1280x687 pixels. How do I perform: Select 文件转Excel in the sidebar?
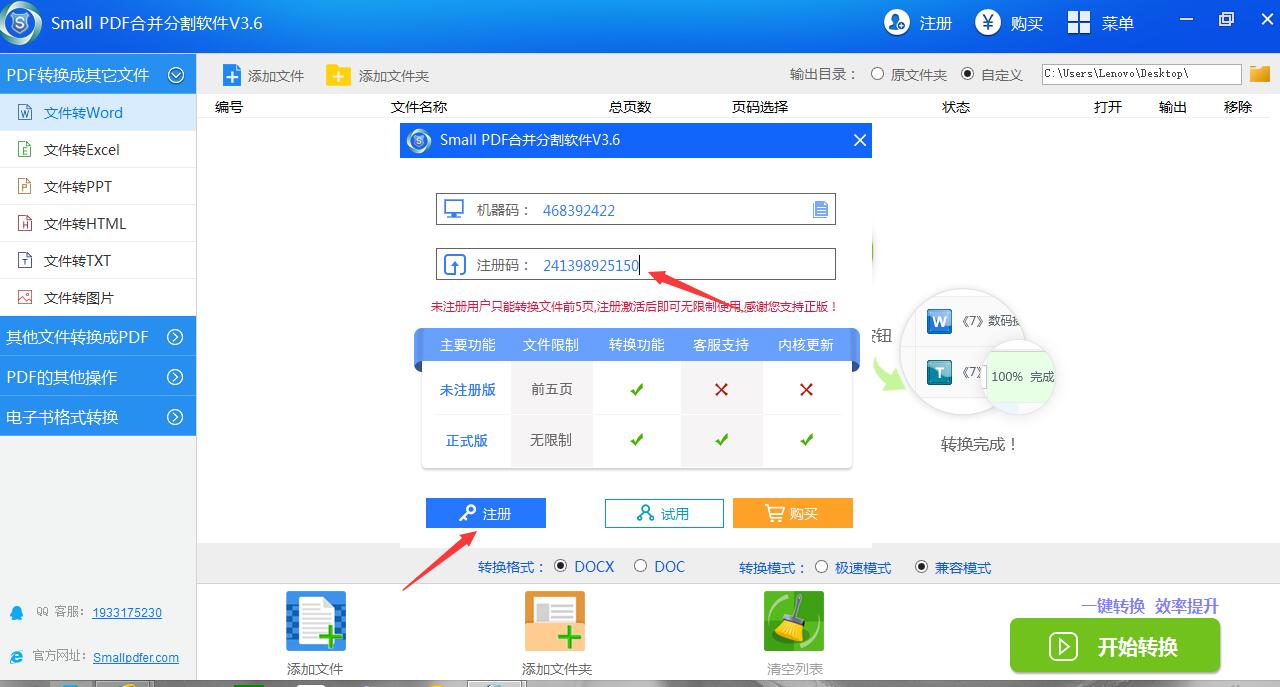point(82,150)
